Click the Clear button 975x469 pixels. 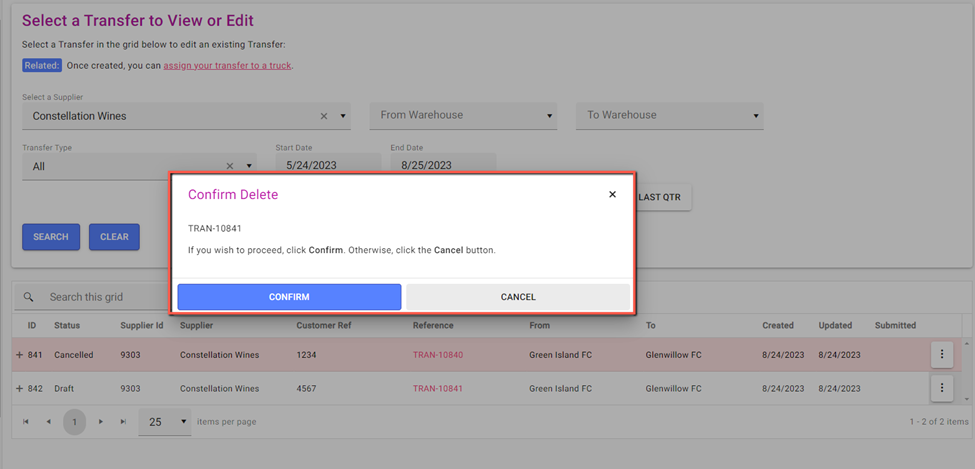[114, 237]
